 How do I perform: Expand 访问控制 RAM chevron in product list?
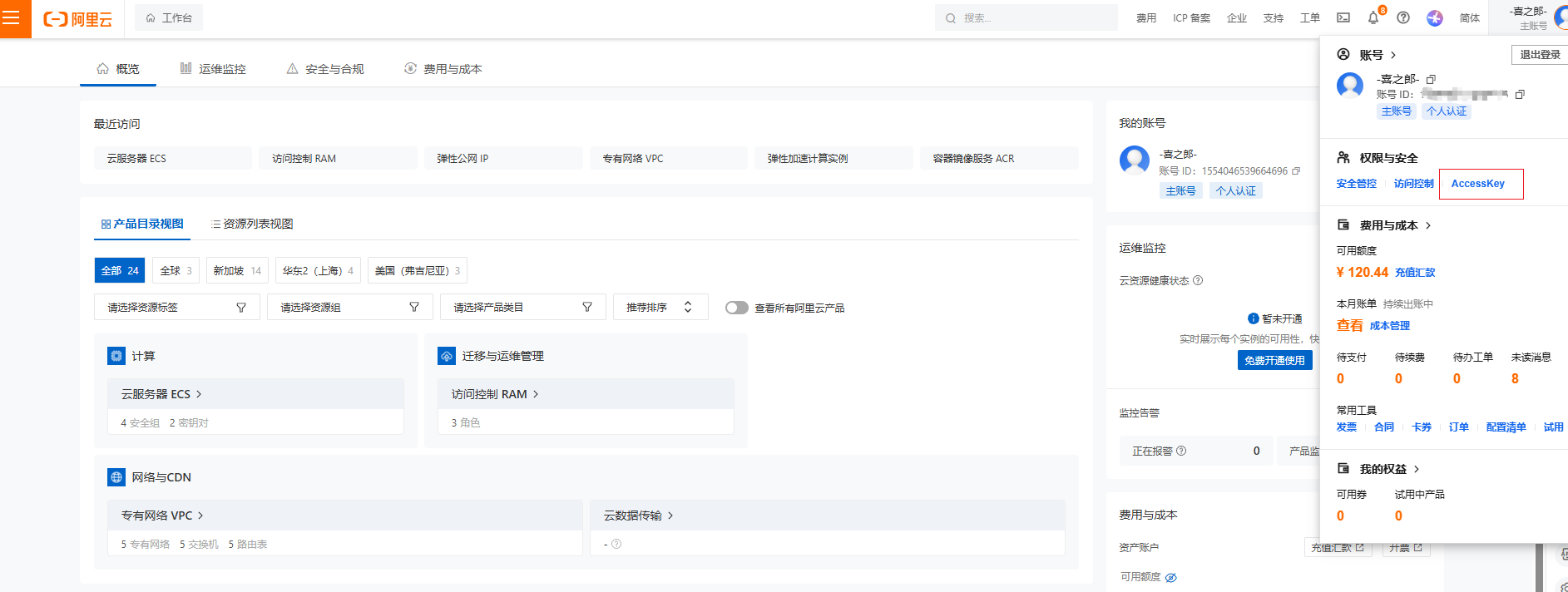coord(536,394)
